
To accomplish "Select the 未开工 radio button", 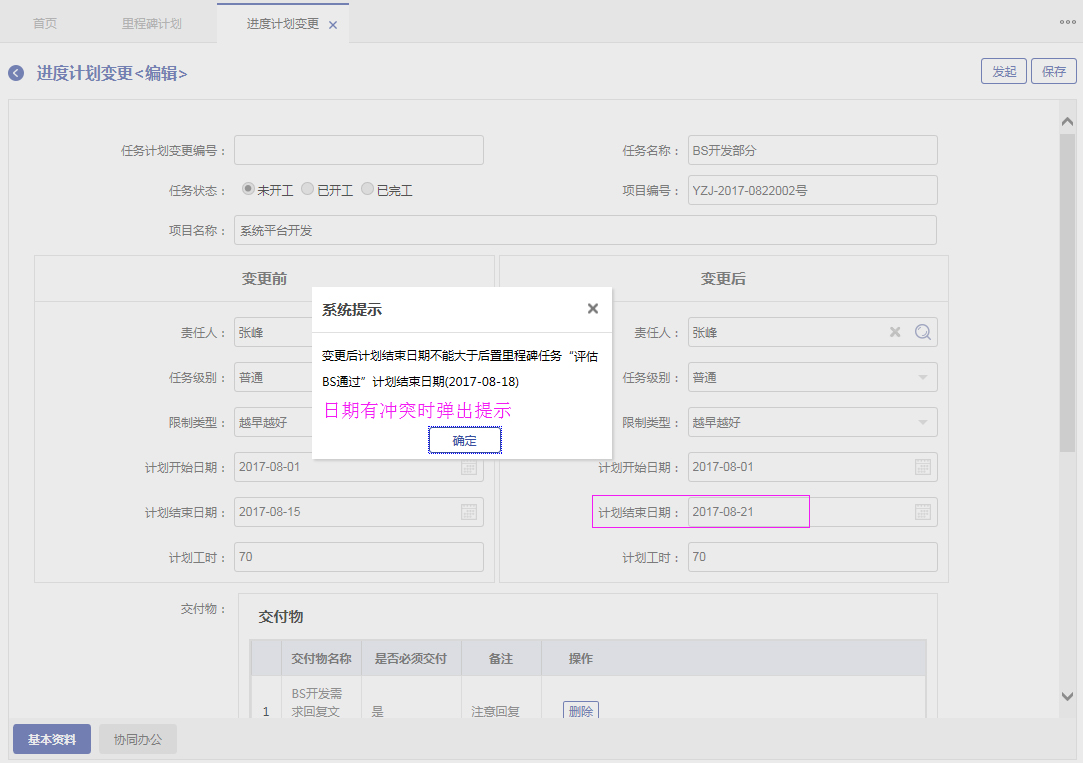I will click(248, 189).
